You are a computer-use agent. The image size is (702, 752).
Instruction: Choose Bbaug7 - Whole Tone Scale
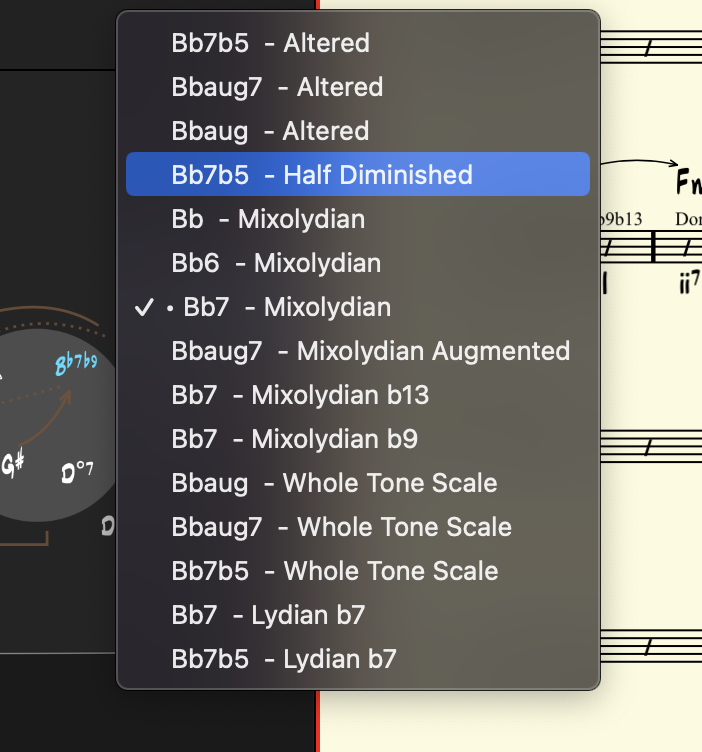[x=341, y=527]
